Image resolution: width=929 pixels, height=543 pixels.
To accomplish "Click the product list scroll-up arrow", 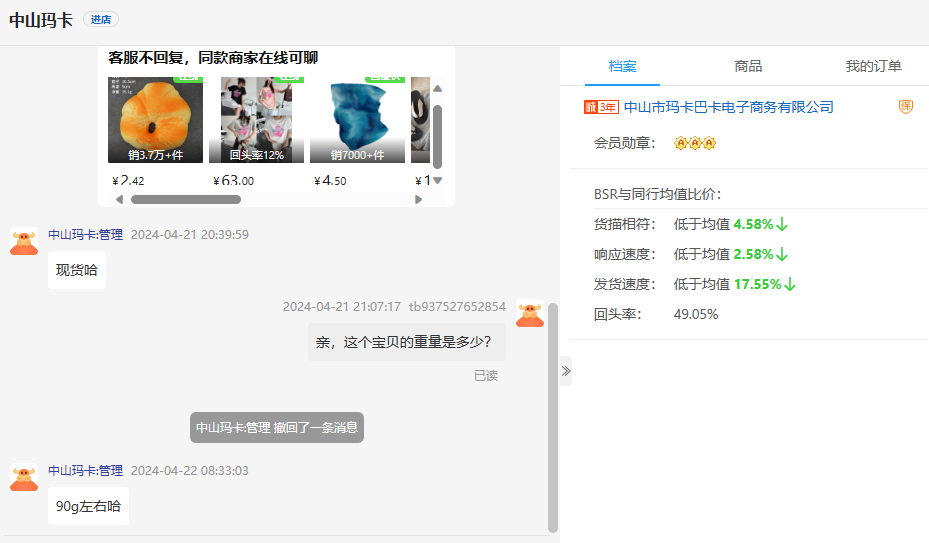I will pyautogui.click(x=437, y=88).
